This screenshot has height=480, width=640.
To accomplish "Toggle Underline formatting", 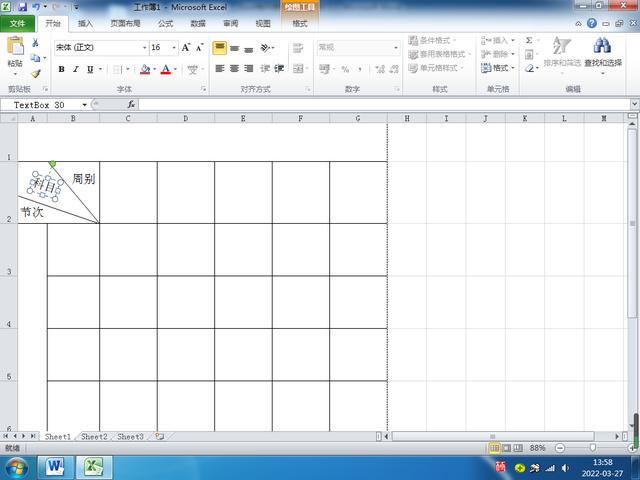I will pos(90,69).
